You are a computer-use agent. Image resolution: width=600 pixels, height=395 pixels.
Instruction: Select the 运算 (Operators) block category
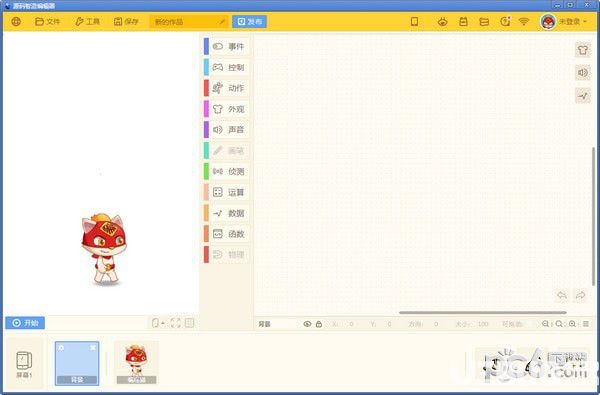pos(227,192)
